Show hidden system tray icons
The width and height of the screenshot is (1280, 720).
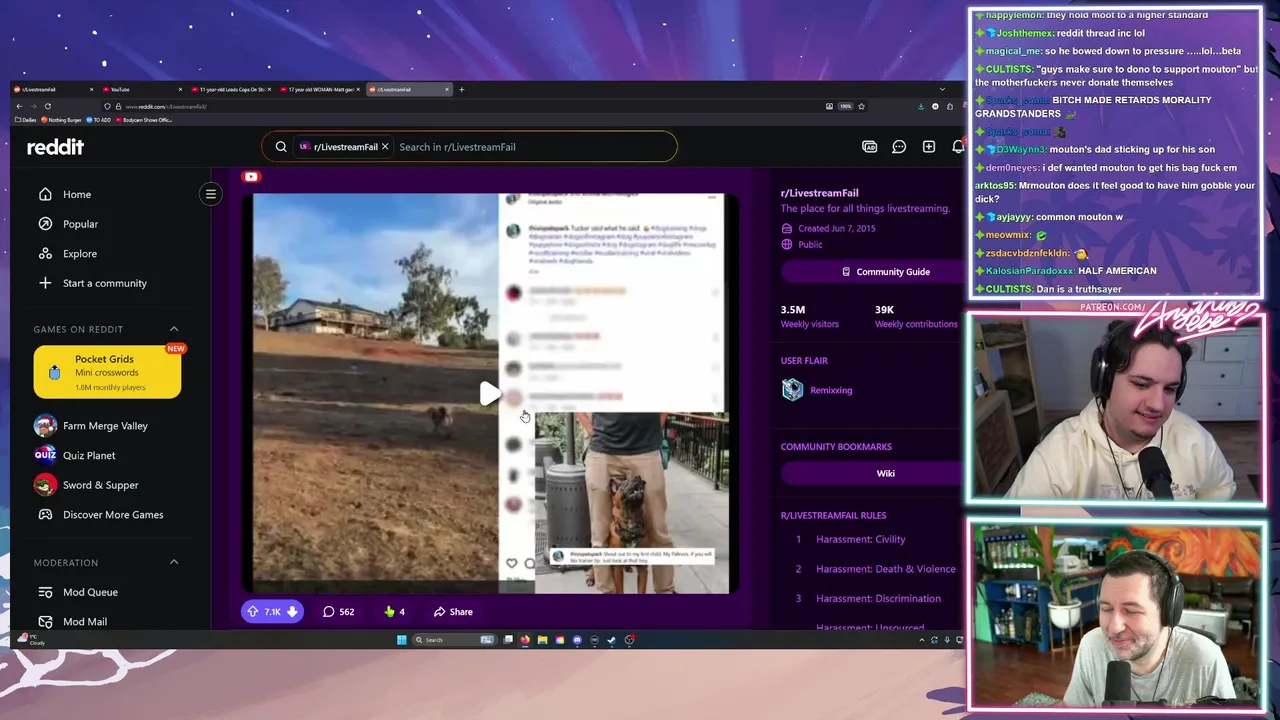[x=922, y=640]
